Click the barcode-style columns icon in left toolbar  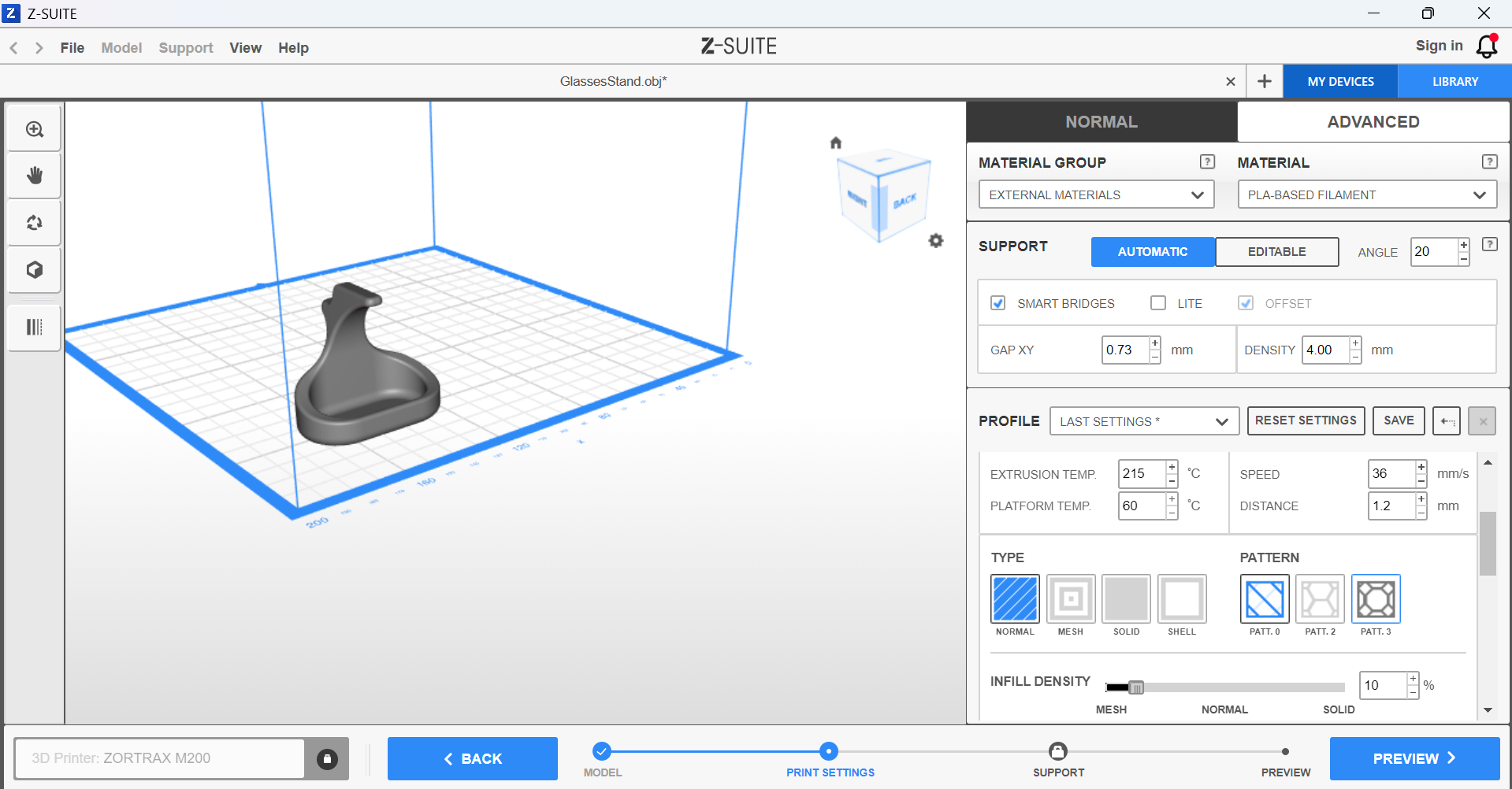(35, 327)
